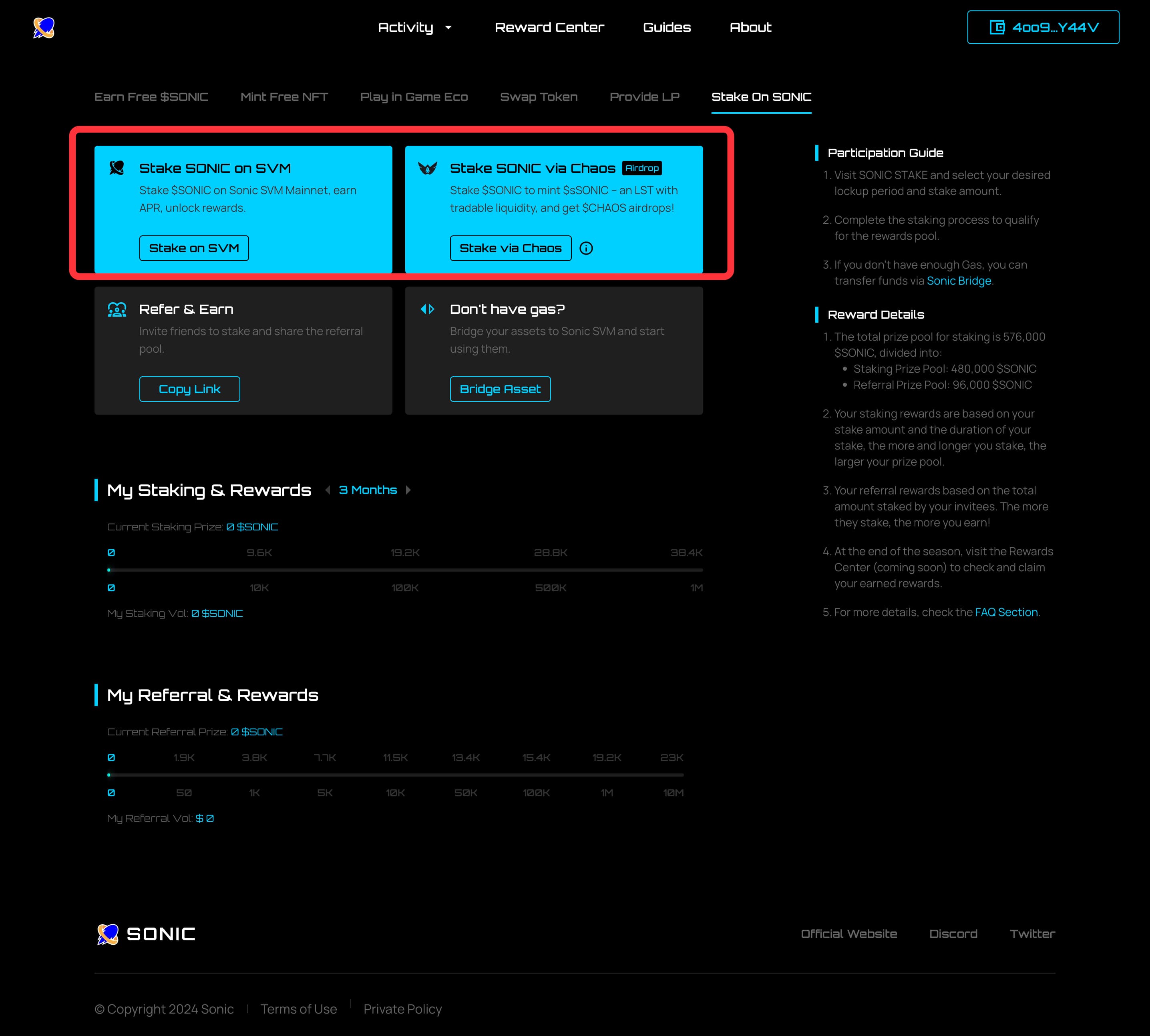
Task: Click previous period arrow before 3 Months
Action: tap(328, 490)
